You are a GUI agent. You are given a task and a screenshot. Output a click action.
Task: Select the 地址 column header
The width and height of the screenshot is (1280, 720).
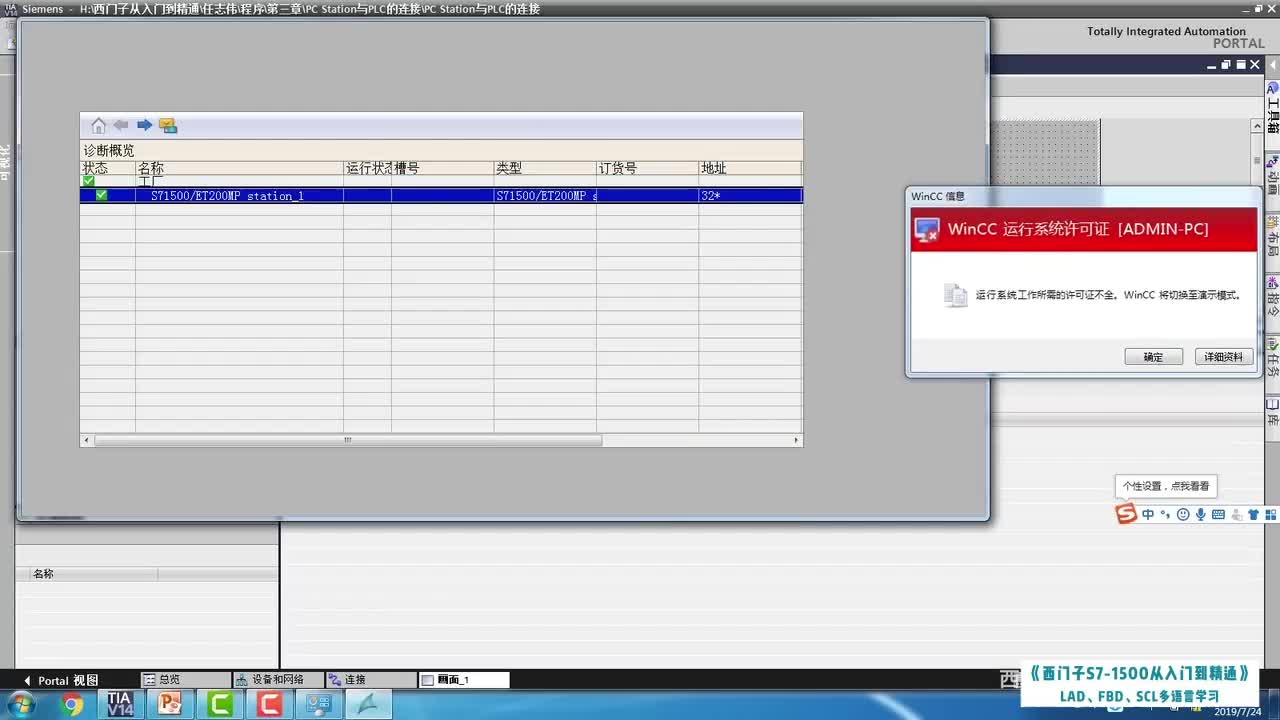tap(750, 168)
